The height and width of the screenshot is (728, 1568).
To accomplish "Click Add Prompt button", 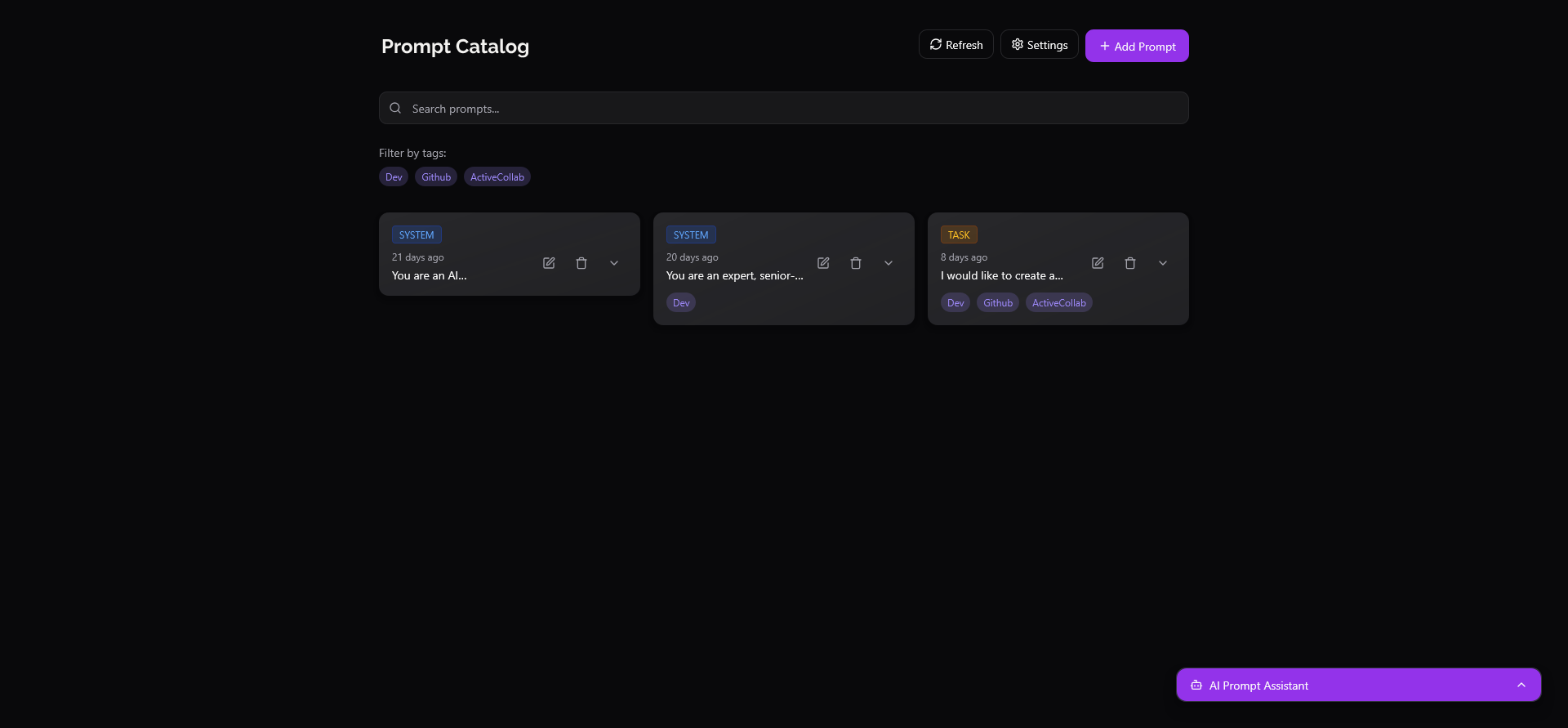I will pyautogui.click(x=1137, y=47).
